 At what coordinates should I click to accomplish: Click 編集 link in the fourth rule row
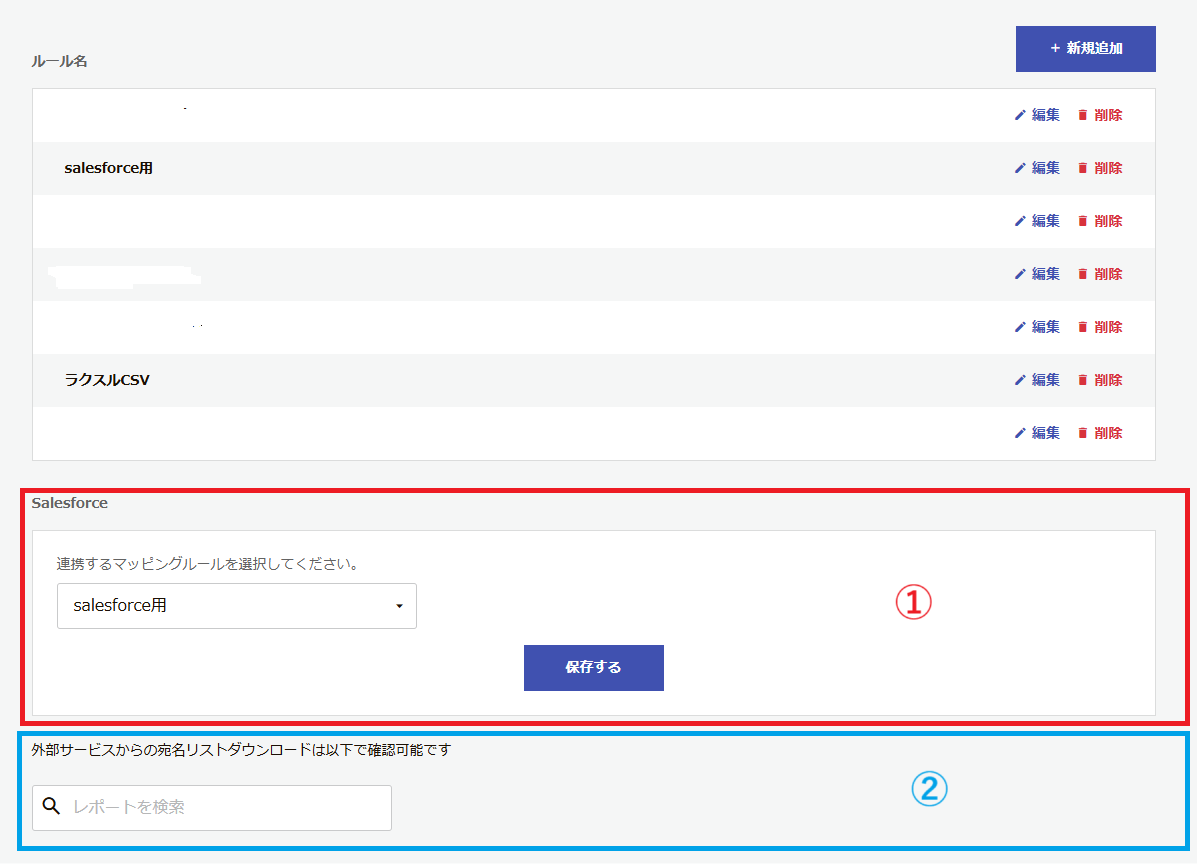[1045, 274]
